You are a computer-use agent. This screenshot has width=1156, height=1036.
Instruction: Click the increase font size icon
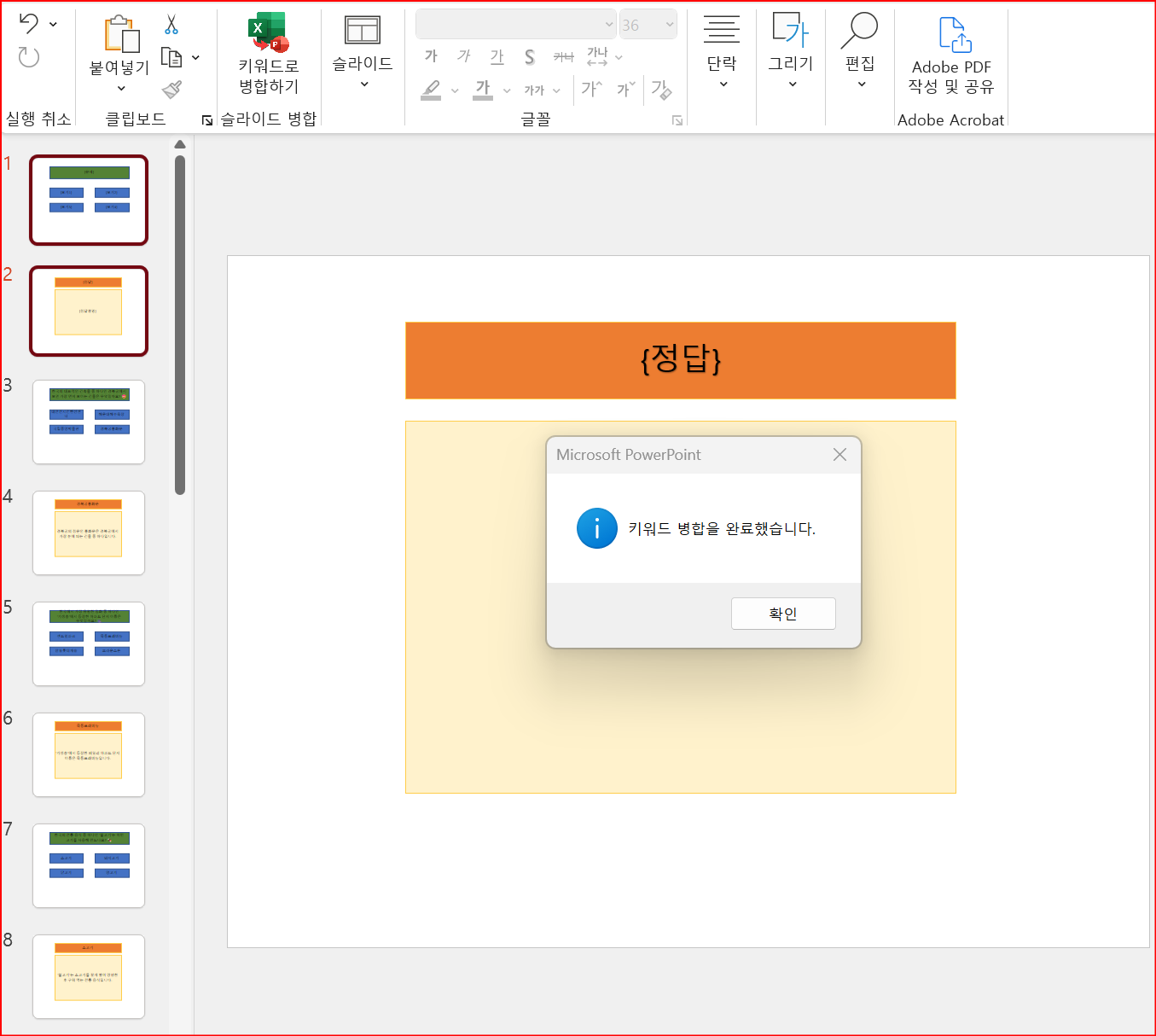pyautogui.click(x=591, y=89)
